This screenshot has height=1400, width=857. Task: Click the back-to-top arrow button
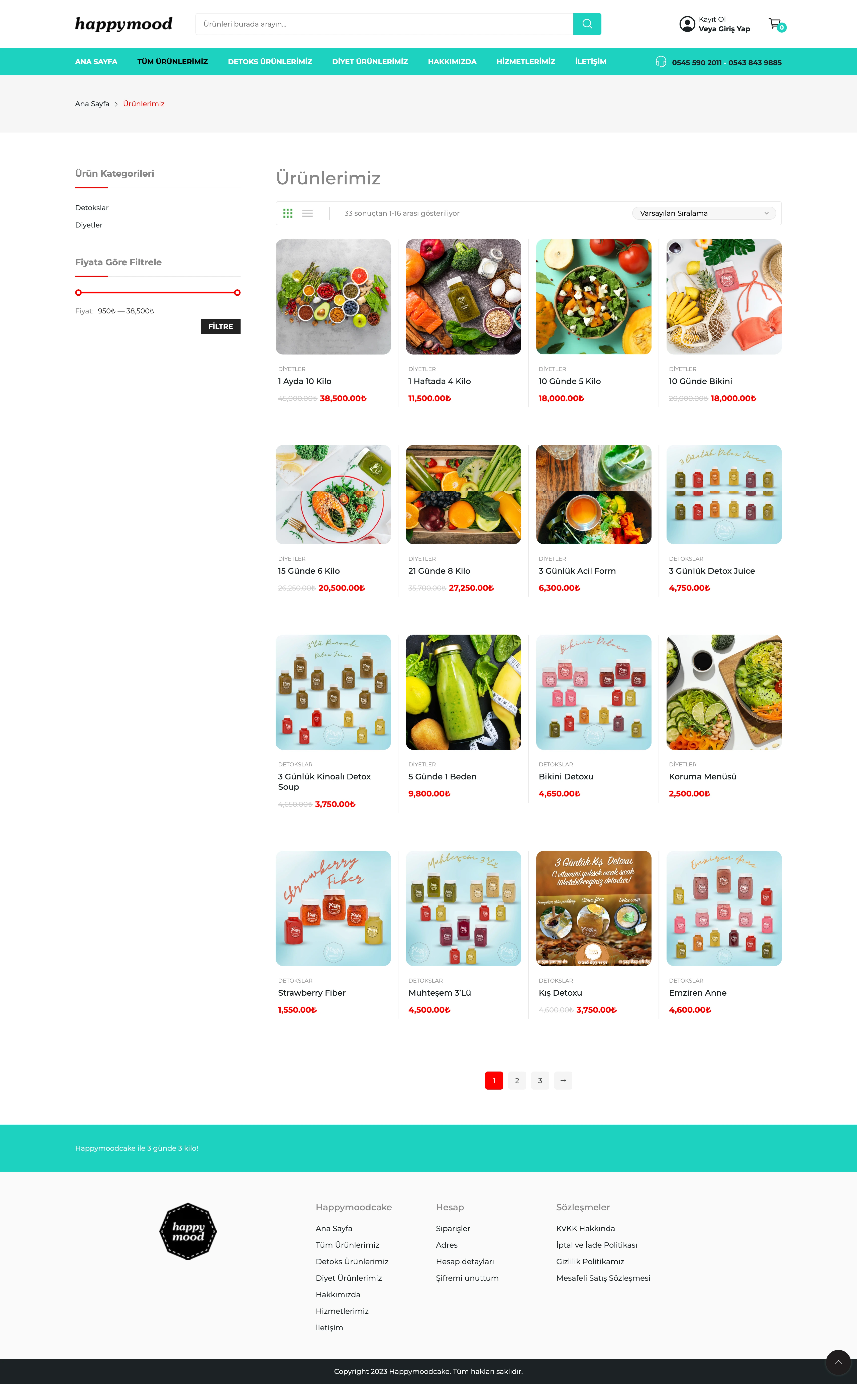[x=838, y=1362]
